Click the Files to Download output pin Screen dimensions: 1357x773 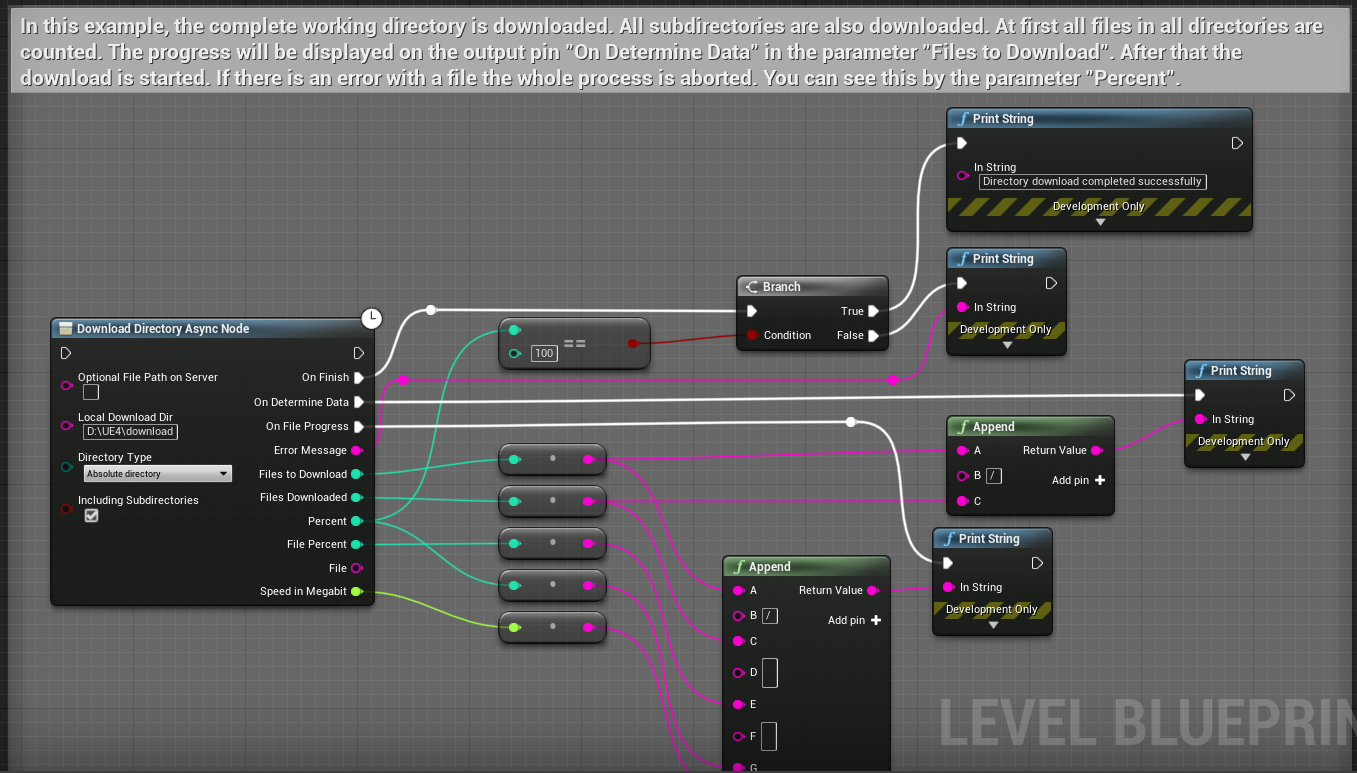(x=356, y=474)
